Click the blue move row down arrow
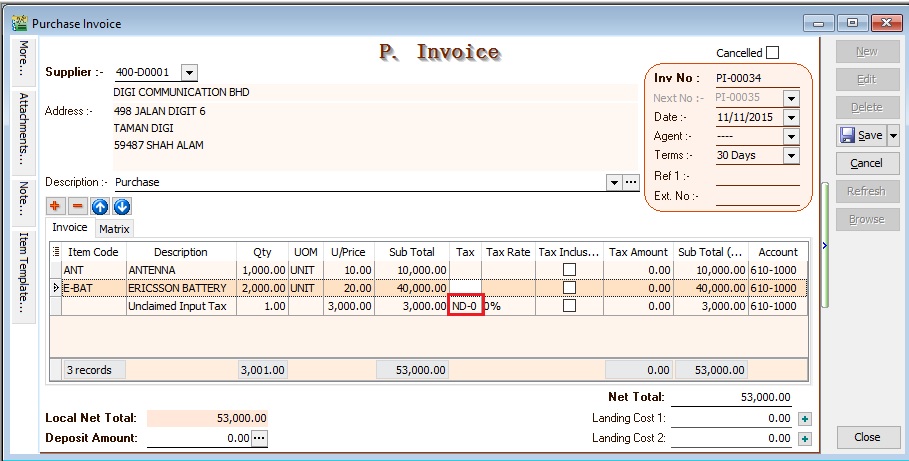The image size is (909, 461). pos(121,206)
